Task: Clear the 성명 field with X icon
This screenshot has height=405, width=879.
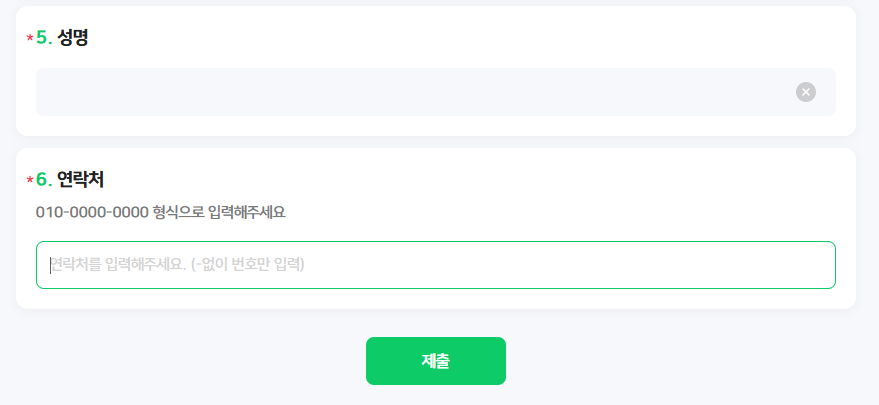Action: (806, 92)
